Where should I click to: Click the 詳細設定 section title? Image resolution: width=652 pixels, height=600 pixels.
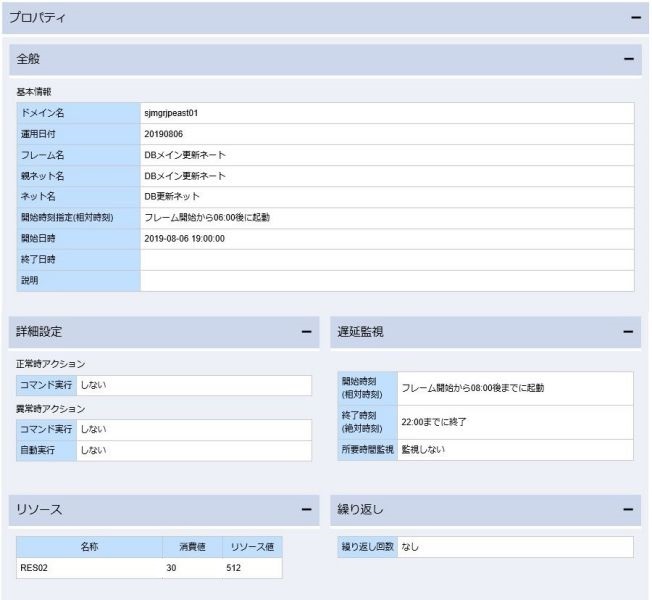[39, 332]
